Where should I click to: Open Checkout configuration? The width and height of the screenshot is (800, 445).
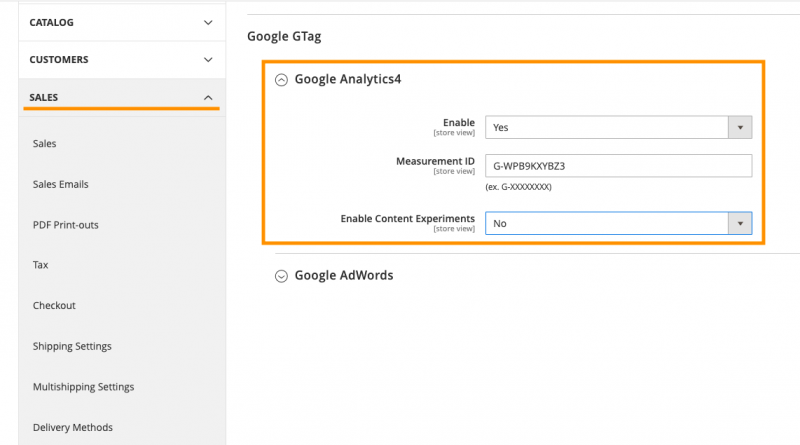54,306
